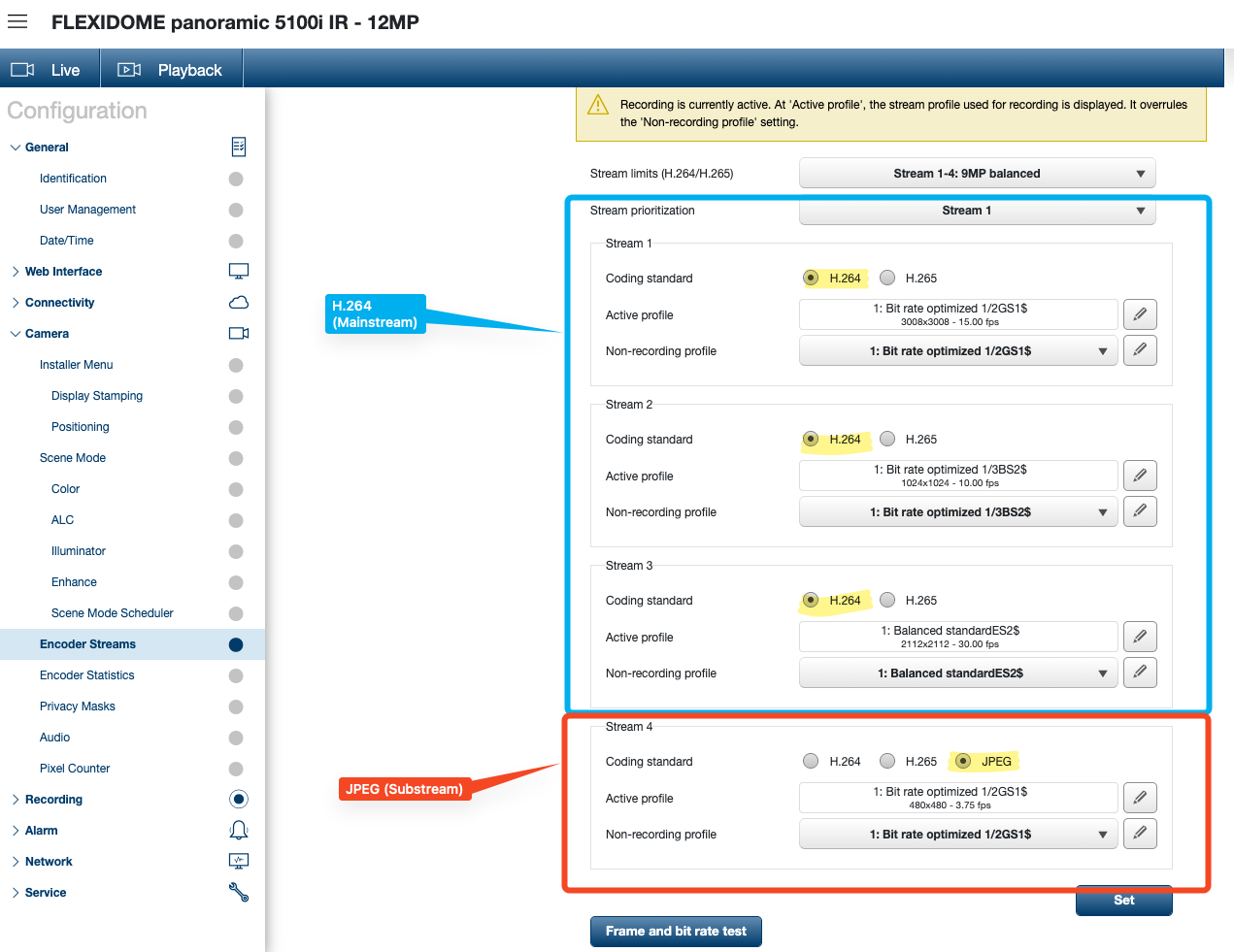The height and width of the screenshot is (952, 1234).
Task: Select H.264 for Stream 4
Action: [811, 761]
